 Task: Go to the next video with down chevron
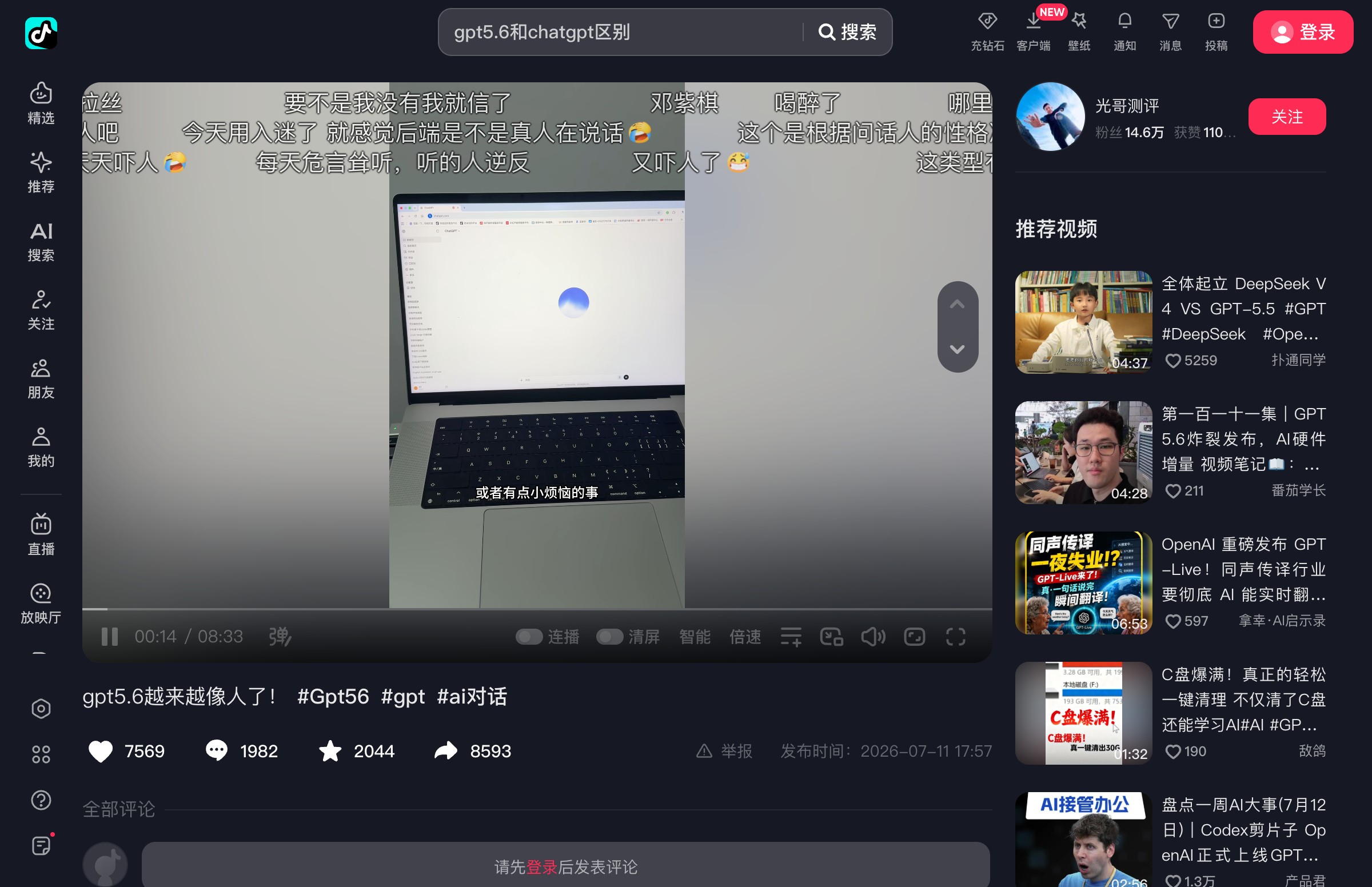958,349
